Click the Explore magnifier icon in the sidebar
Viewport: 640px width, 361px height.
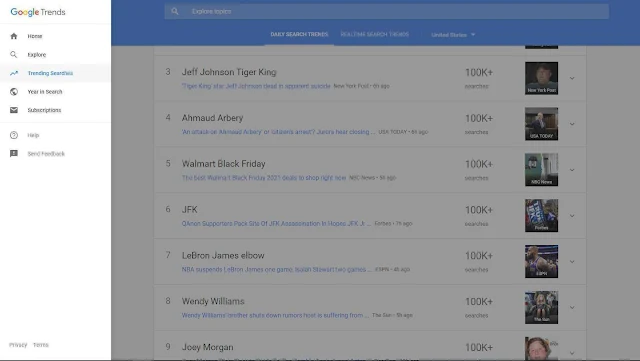[x=14, y=54]
